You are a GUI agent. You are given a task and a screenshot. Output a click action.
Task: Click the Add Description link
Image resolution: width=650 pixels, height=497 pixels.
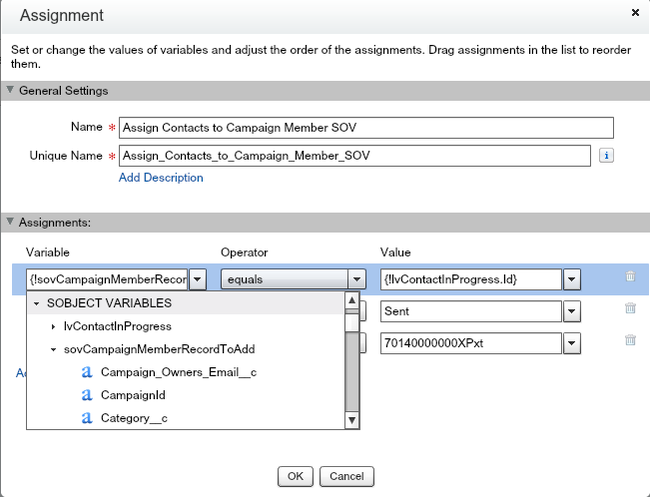(x=160, y=178)
